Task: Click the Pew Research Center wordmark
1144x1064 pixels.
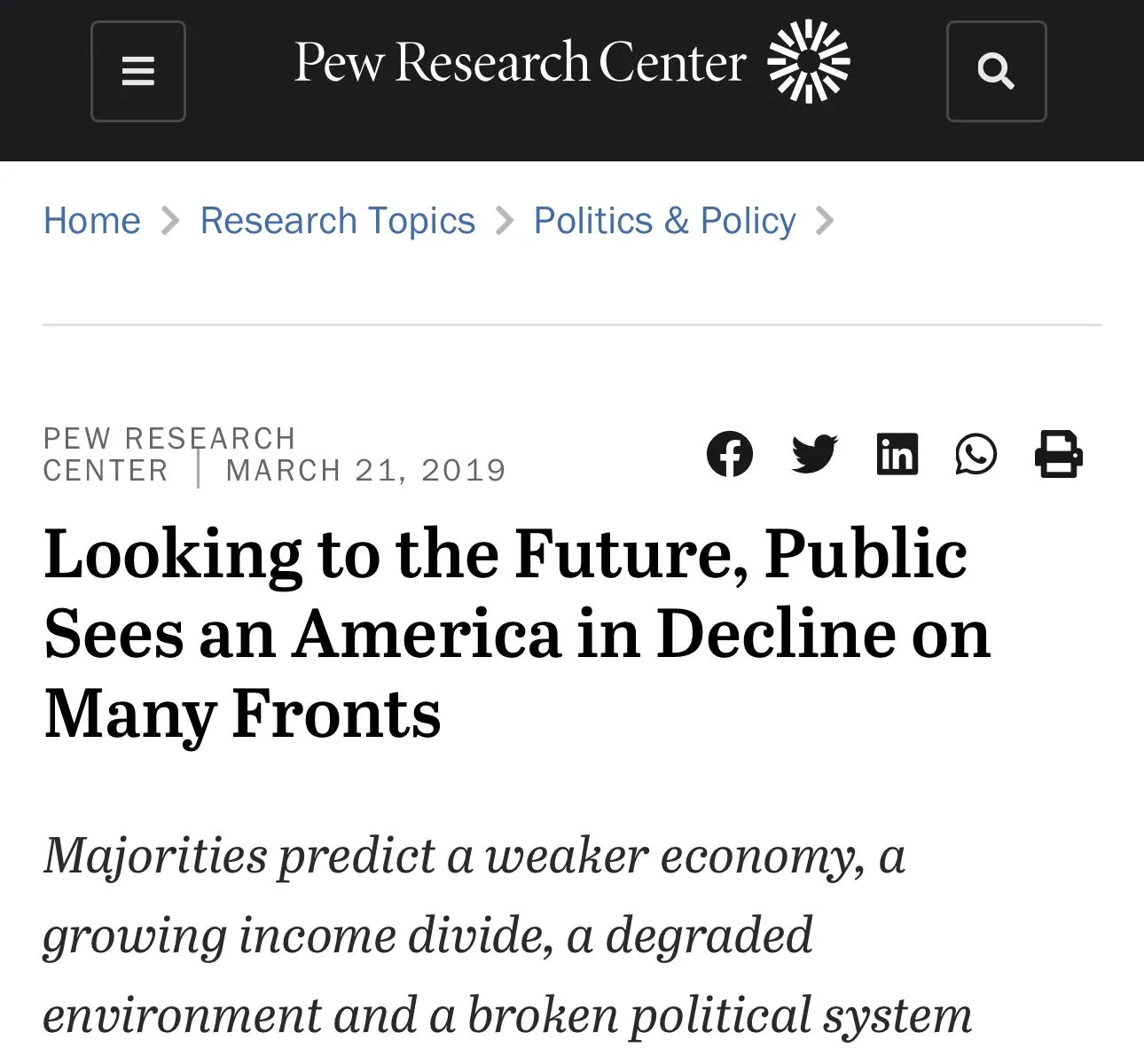Action: coord(520,63)
